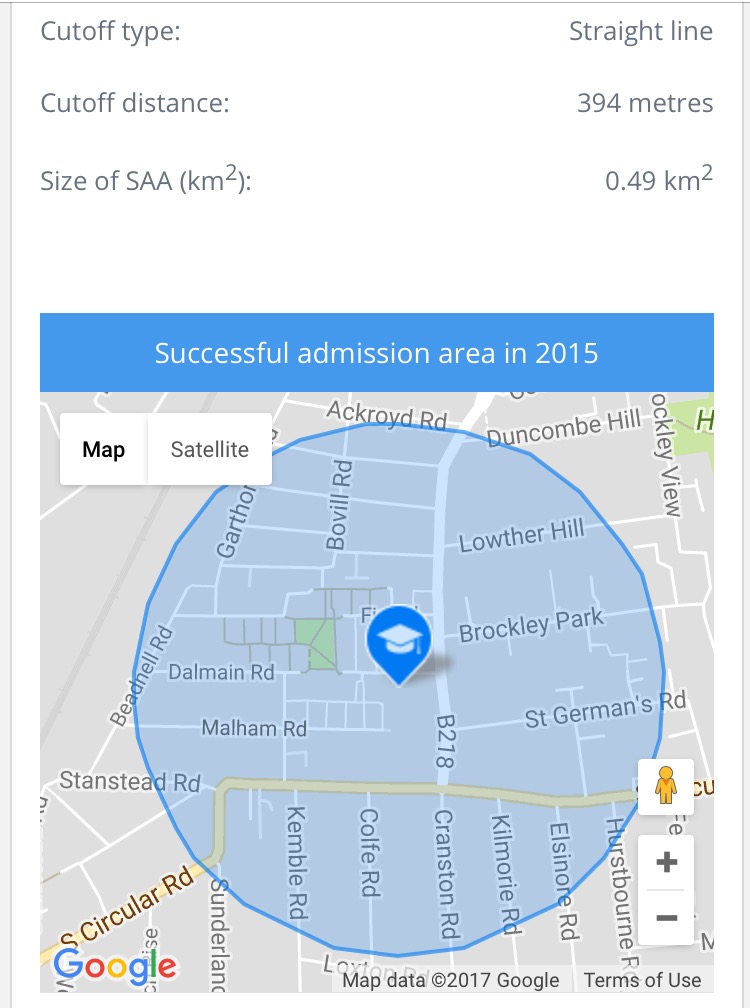The height and width of the screenshot is (1008, 750).
Task: Click the Dalmain Rd label
Action: (221, 672)
